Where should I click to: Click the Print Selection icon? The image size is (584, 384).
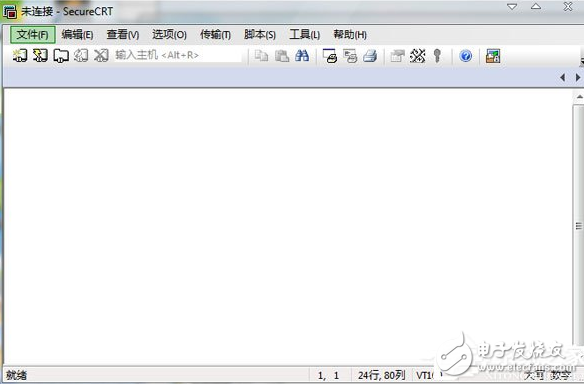[x=350, y=56]
